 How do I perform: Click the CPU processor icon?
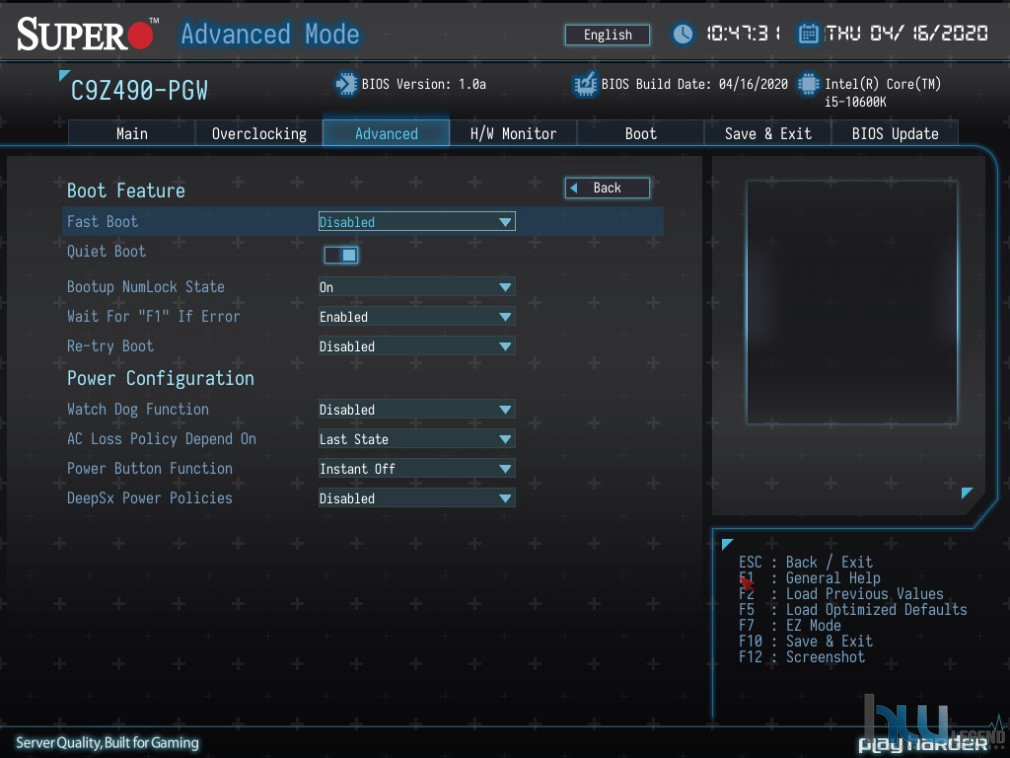coord(808,84)
